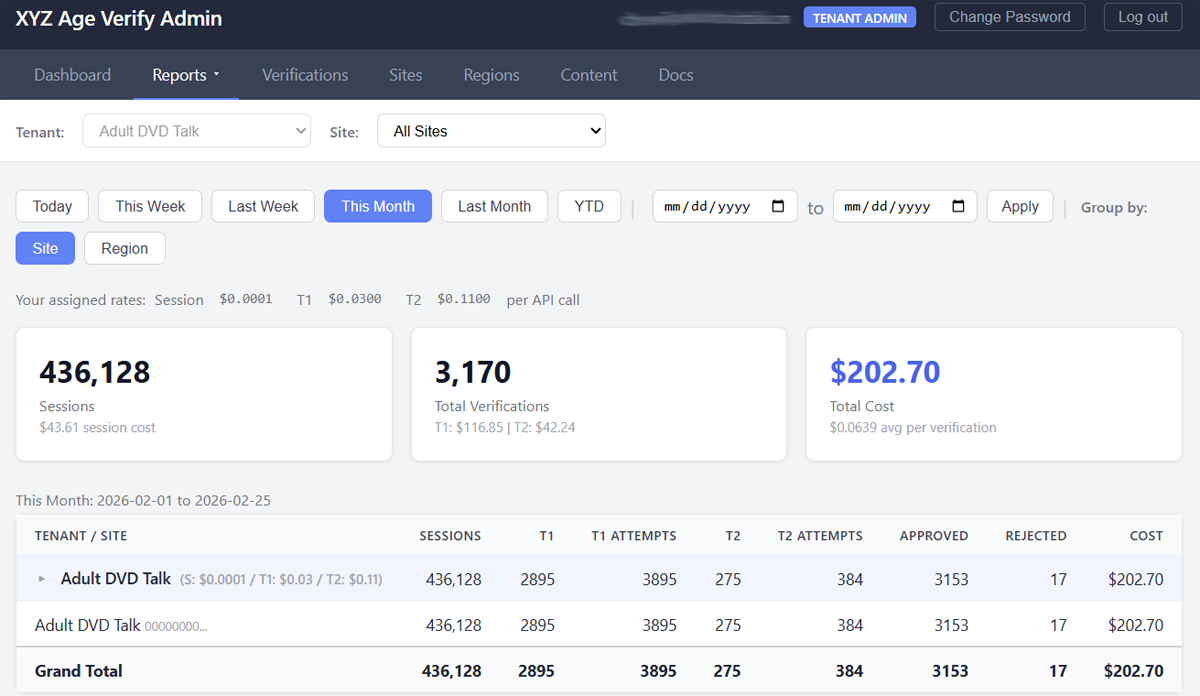Open the Tenant dropdown selector
Image resolution: width=1200 pixels, height=696 pixels.
pos(197,131)
